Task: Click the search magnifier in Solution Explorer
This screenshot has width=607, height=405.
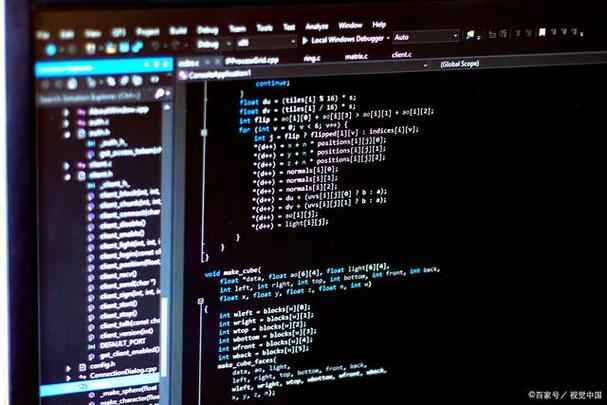Action: point(159,93)
